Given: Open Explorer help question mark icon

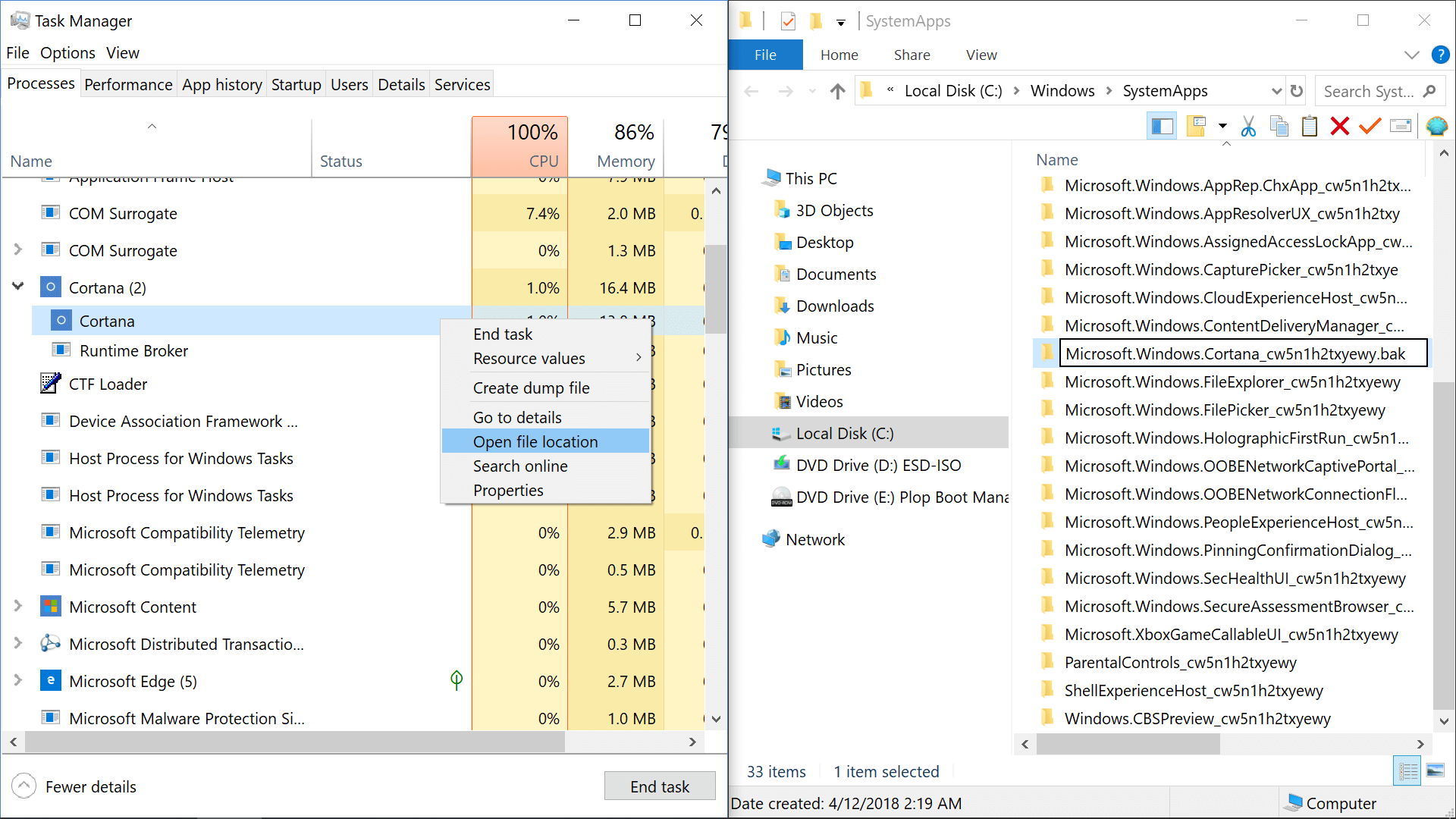Looking at the screenshot, I should coord(1440,55).
